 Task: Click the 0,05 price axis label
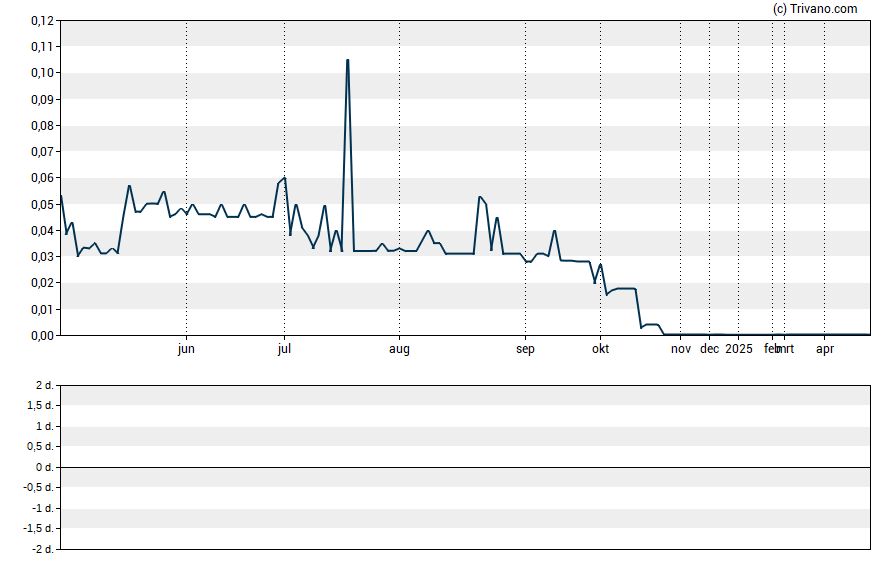42,204
